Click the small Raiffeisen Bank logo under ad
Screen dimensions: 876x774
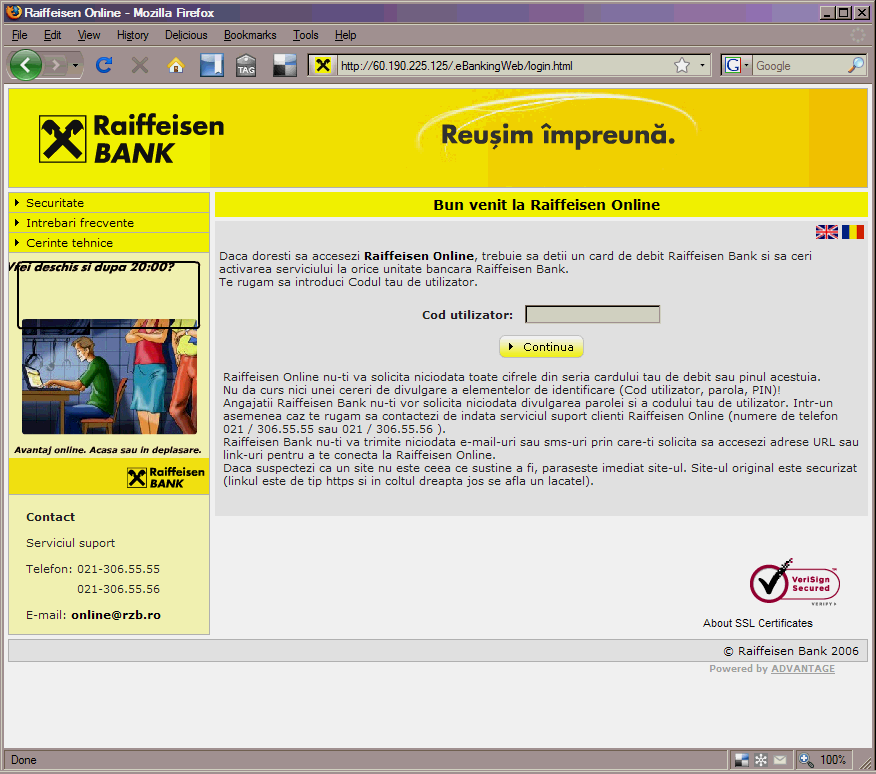166,478
